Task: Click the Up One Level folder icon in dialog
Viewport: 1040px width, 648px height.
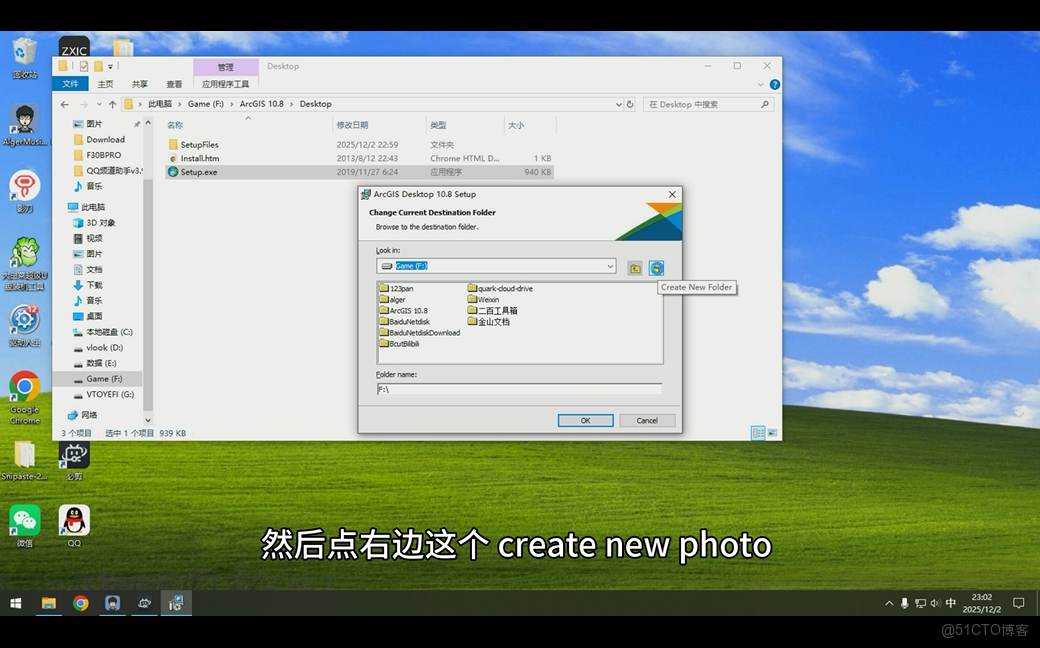Action: tap(635, 267)
